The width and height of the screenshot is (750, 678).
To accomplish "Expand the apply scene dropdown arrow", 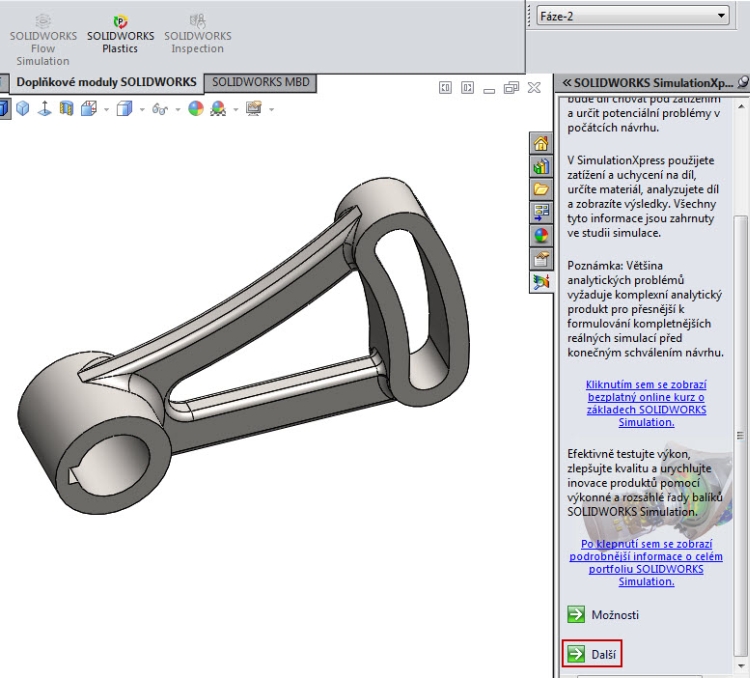I will click(x=235, y=110).
